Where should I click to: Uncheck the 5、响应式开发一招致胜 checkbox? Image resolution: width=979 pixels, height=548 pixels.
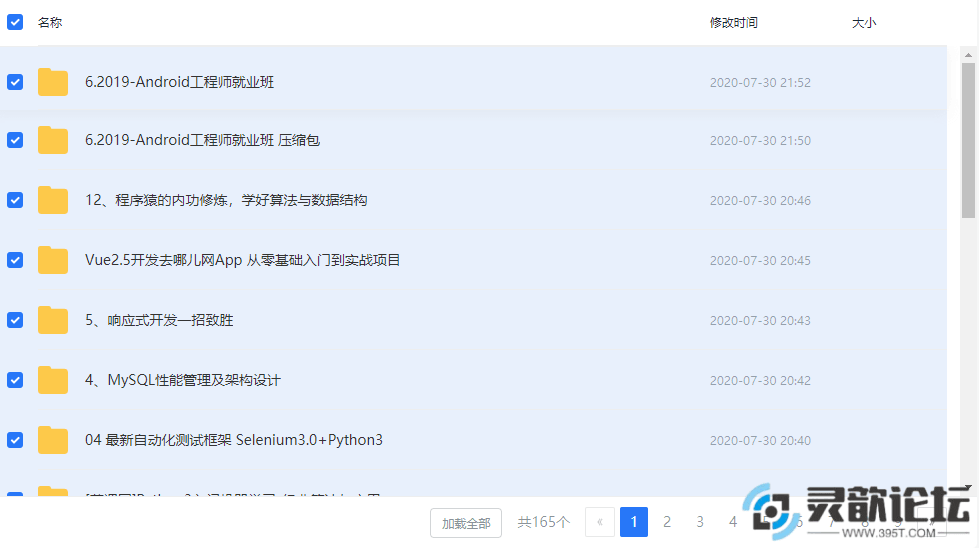click(15, 320)
